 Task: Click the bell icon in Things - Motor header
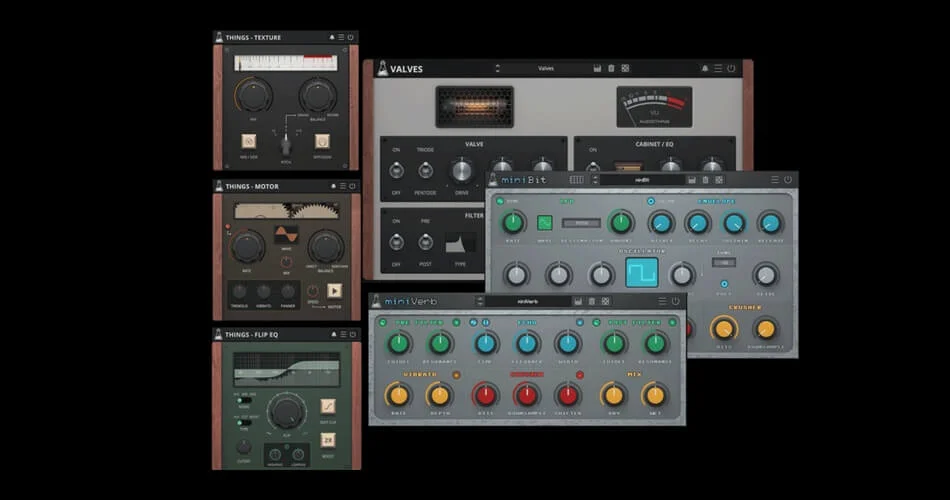pyautogui.click(x=333, y=186)
